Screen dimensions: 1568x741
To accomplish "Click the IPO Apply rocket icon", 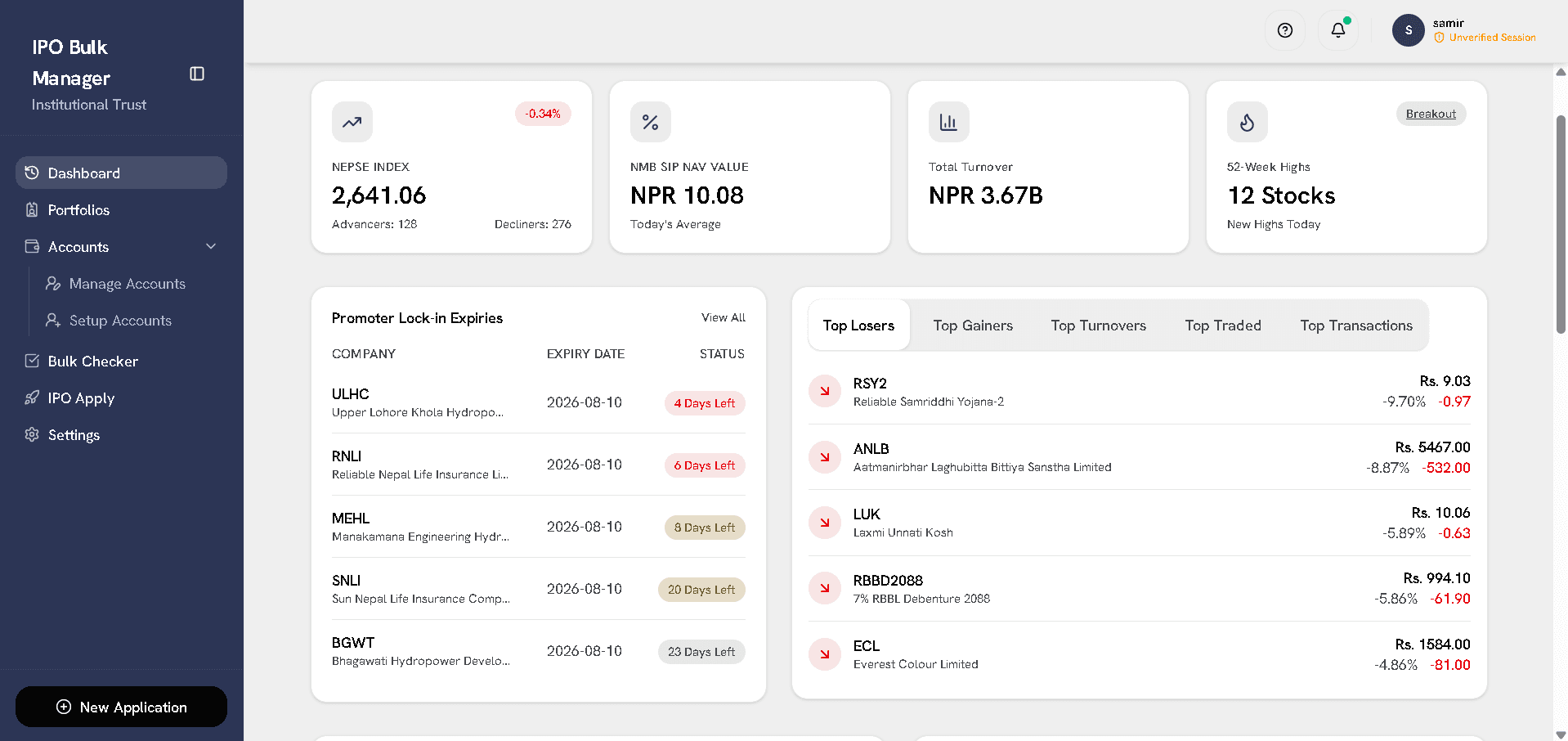I will pyautogui.click(x=32, y=397).
